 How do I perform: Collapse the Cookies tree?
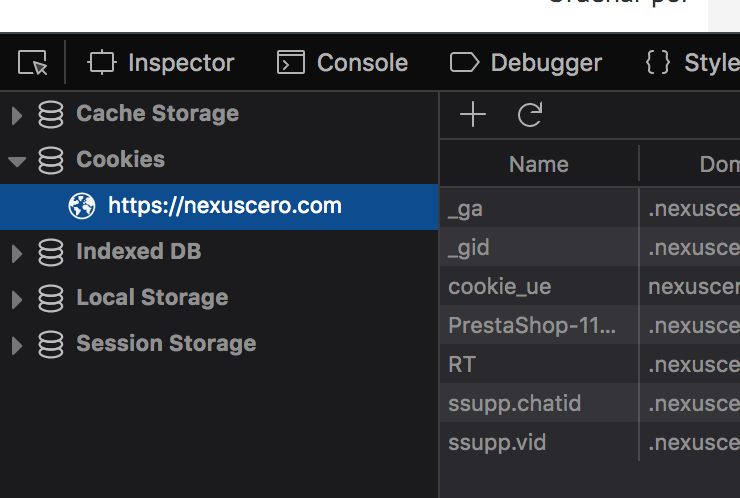[x=17, y=162]
